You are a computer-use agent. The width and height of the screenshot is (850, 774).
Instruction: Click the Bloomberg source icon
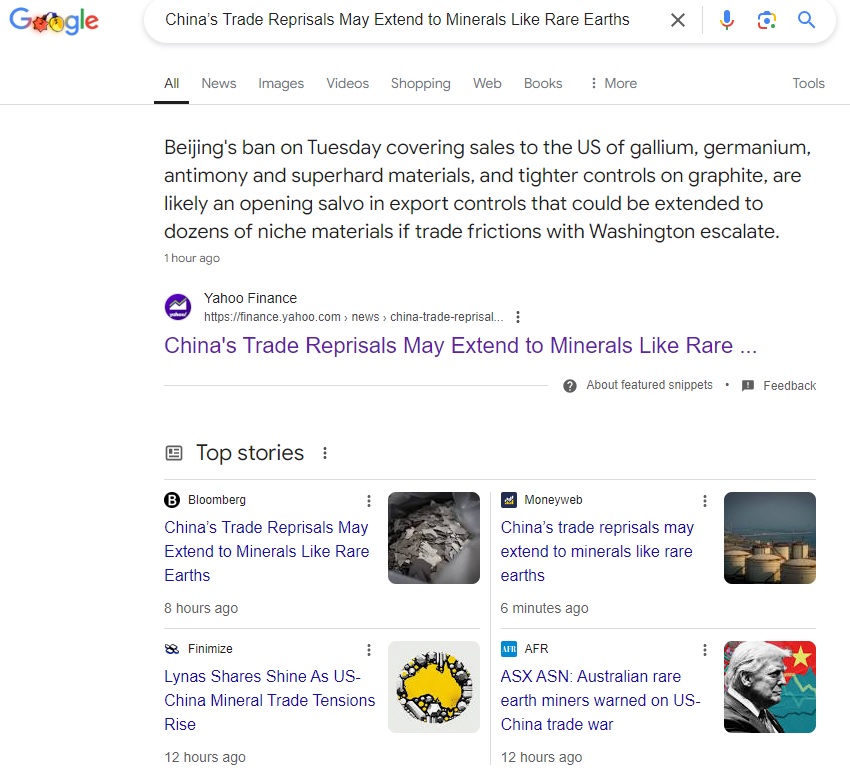(172, 500)
